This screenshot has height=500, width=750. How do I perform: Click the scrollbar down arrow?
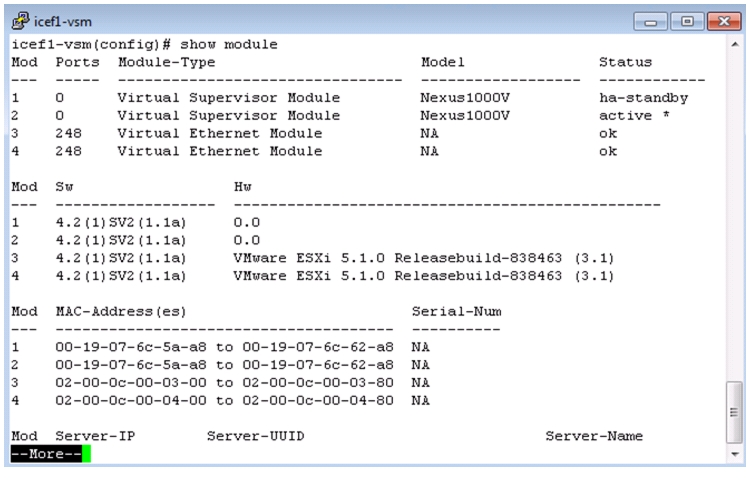(x=735, y=454)
